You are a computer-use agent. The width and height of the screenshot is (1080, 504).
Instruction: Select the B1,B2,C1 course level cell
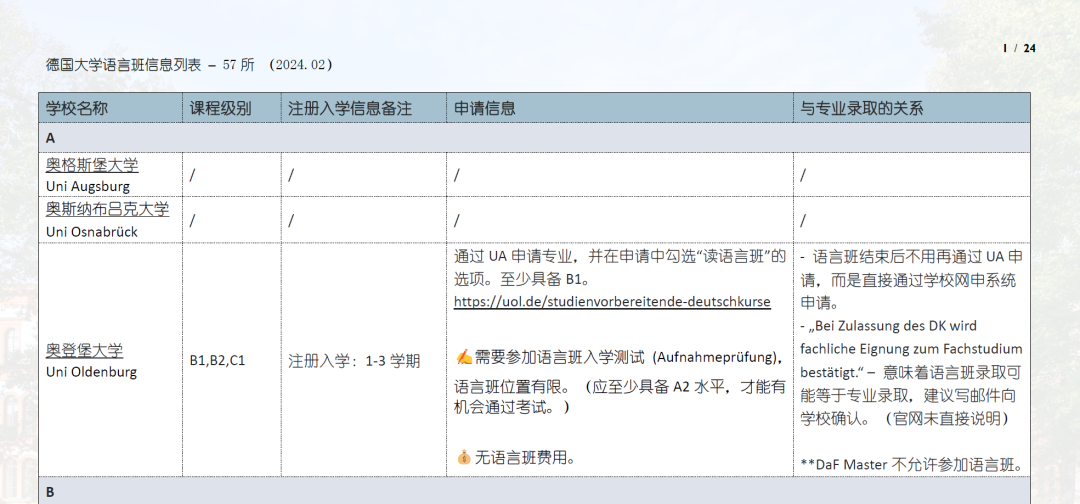pos(217,361)
